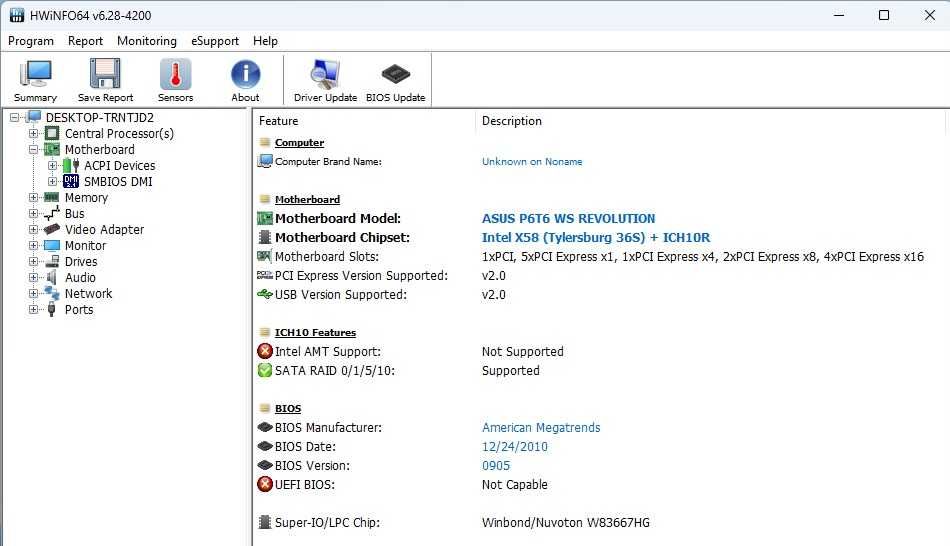Open the Report menu

(85, 41)
